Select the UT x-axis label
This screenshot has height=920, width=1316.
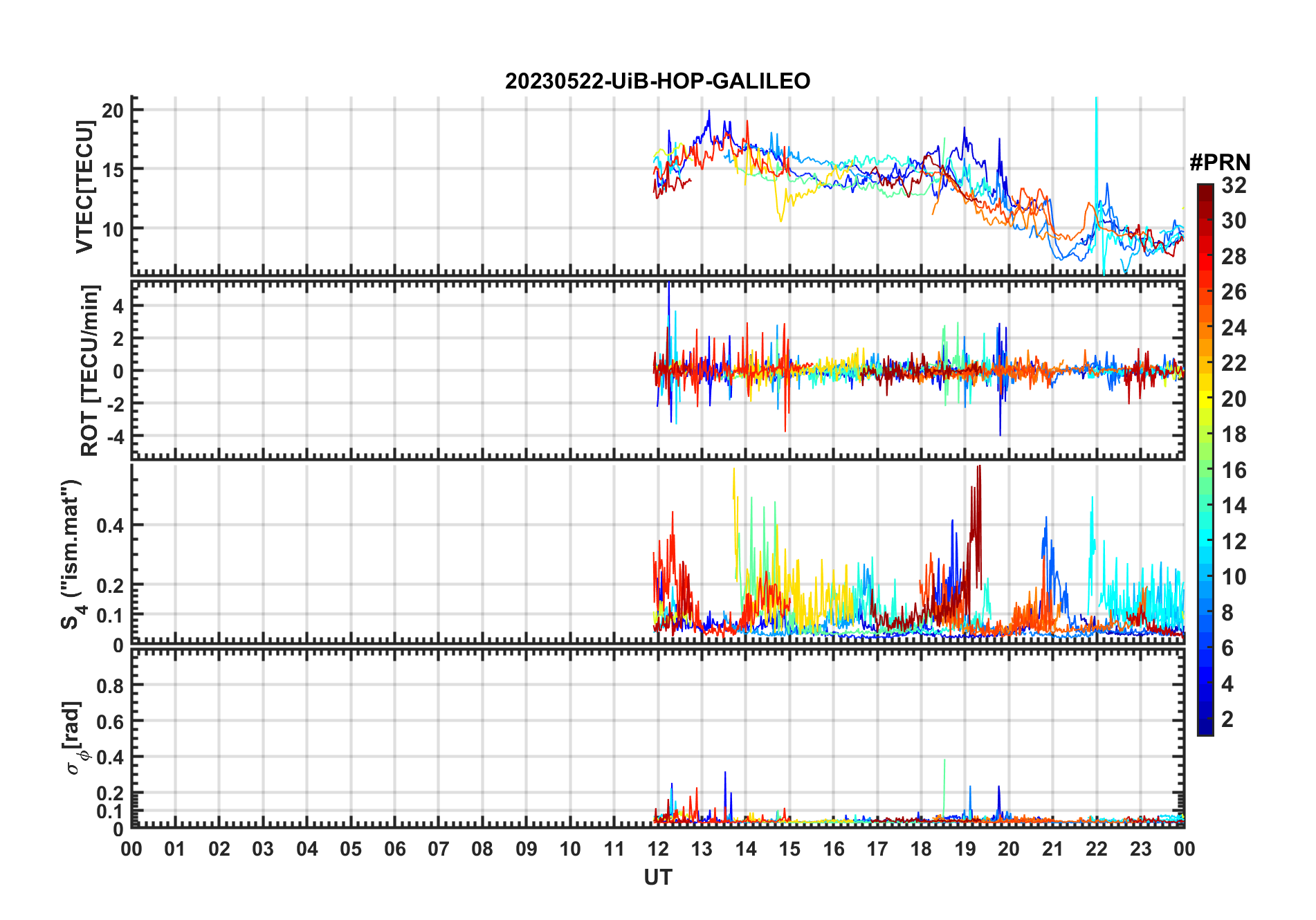coord(657,878)
